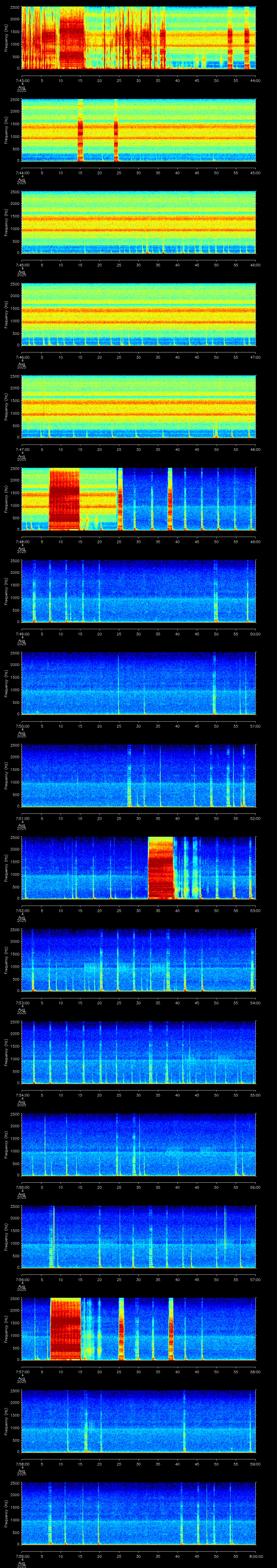Select the spectrogram panel starting at 7:53:00
277x1568 pixels.
pyautogui.click(x=138, y=960)
